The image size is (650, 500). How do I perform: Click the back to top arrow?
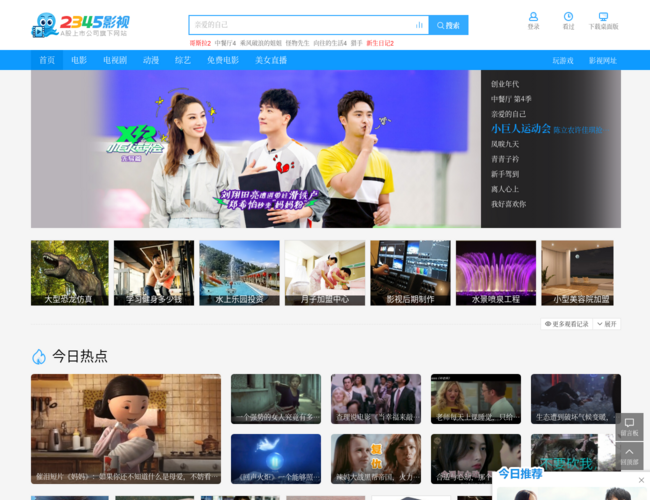coord(629,456)
